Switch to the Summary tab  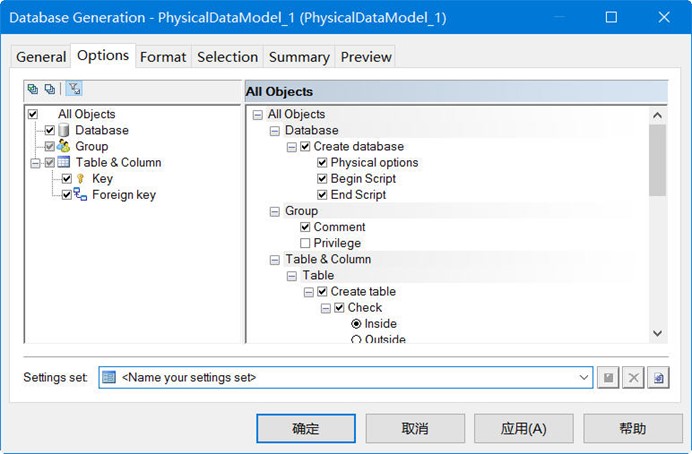[299, 57]
